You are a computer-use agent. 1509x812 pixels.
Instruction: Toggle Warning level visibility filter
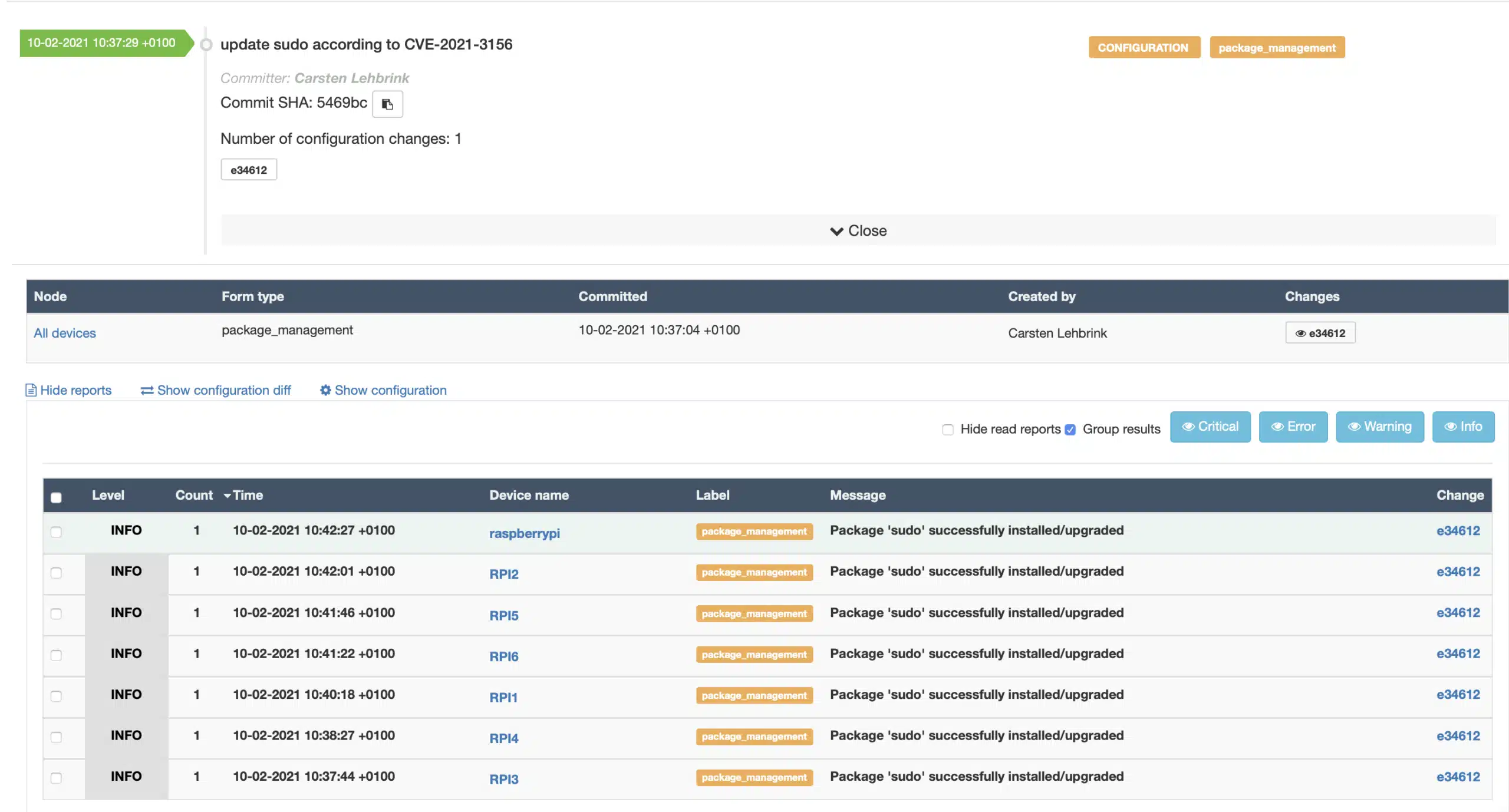1379,427
